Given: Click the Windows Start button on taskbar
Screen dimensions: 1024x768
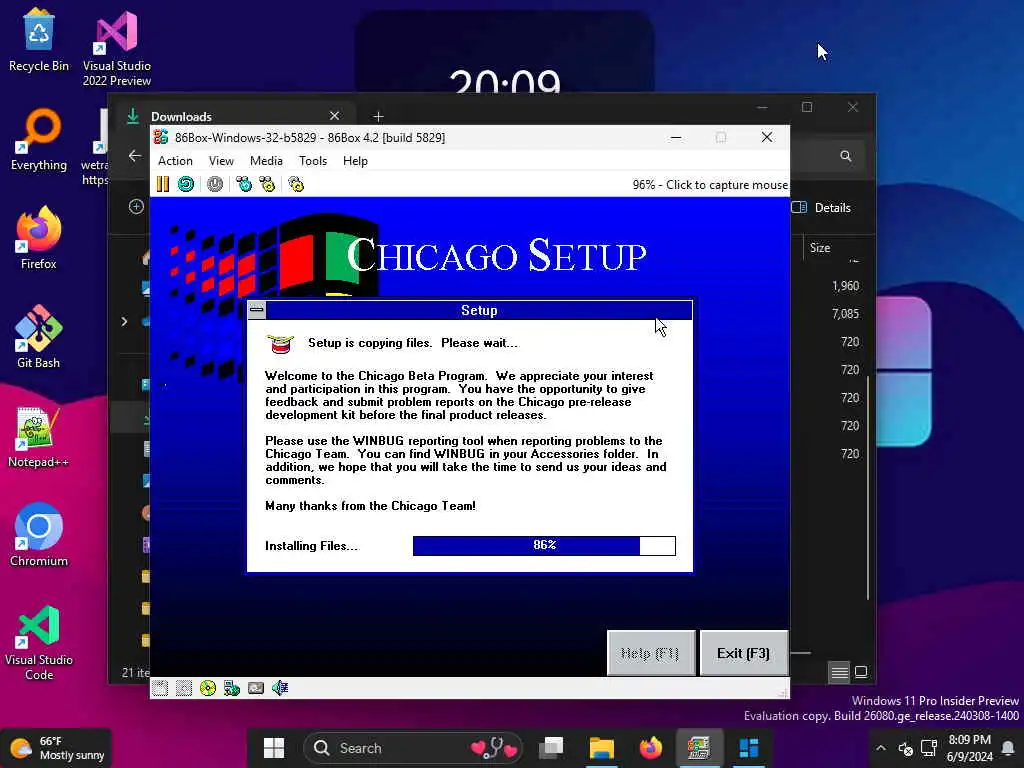Looking at the screenshot, I should click(x=274, y=748).
